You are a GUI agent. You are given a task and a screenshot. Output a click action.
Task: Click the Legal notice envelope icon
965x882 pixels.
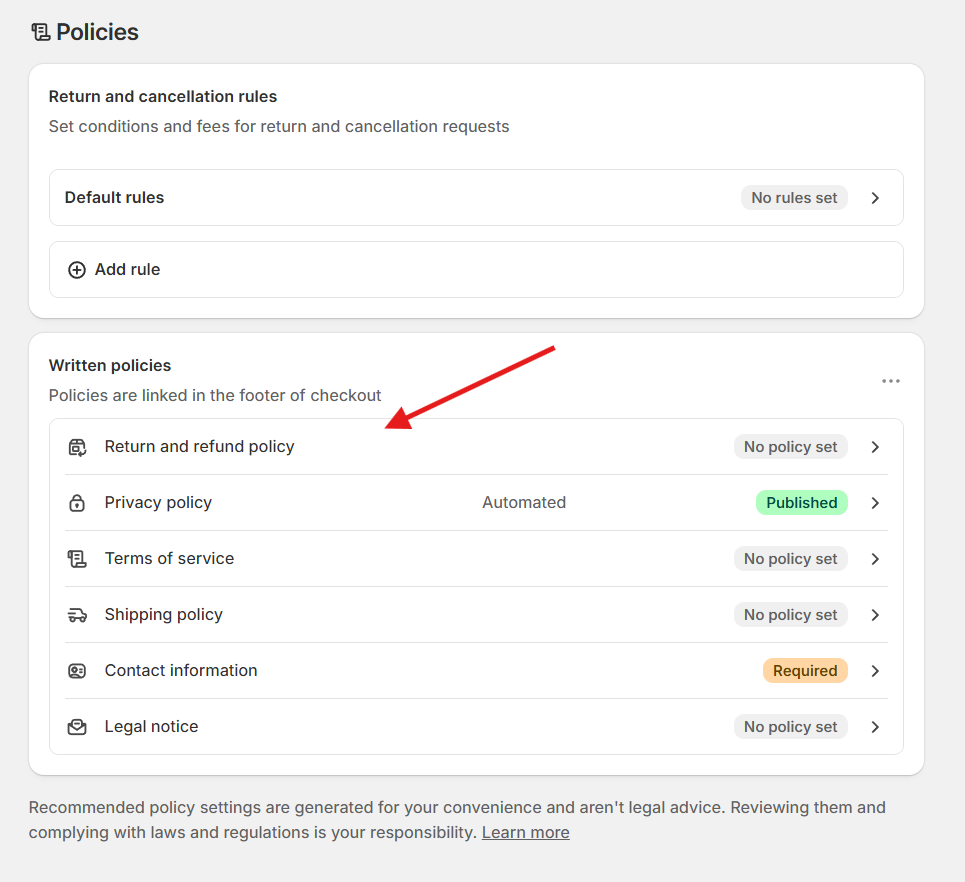77,727
